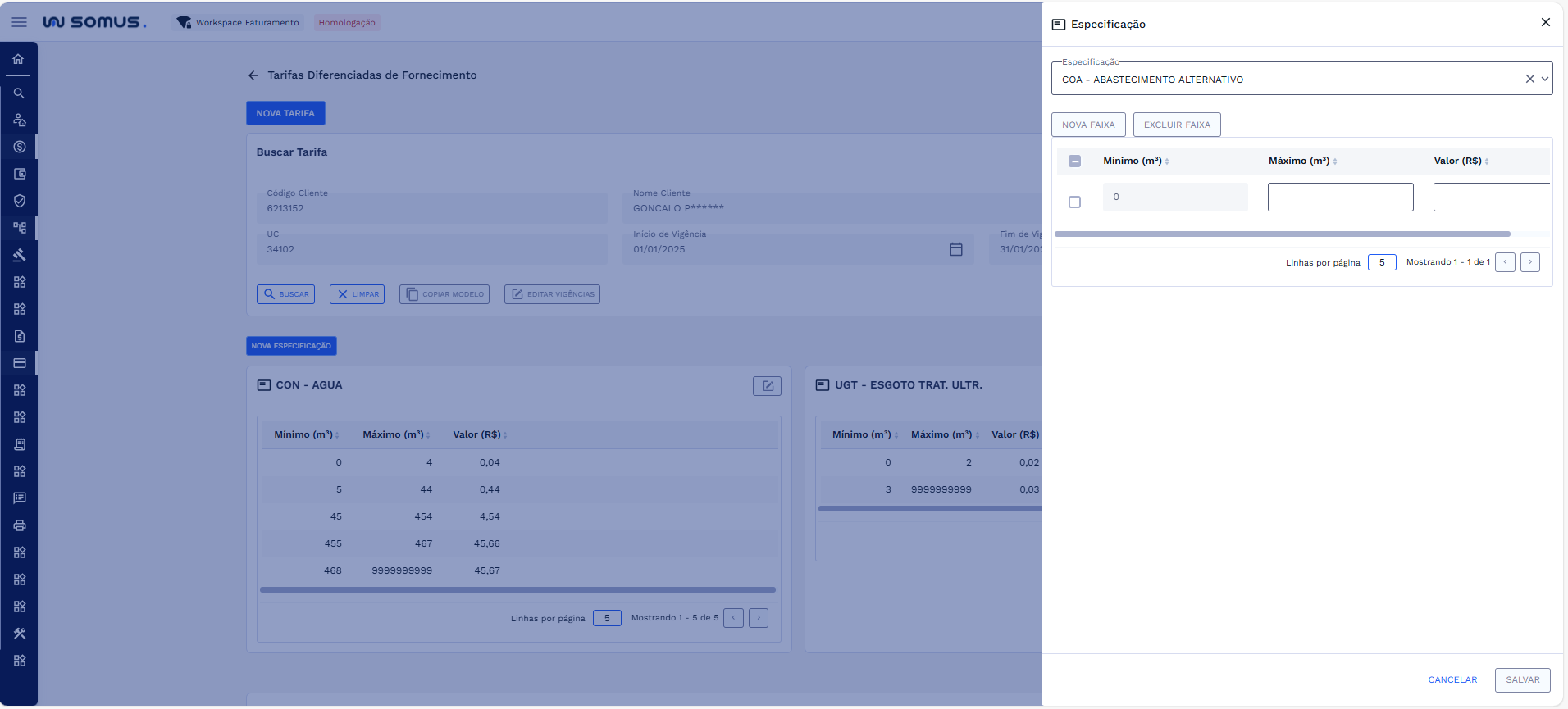Select the Homologação environment tag
This screenshot has height=709, width=1568.
pos(347,23)
